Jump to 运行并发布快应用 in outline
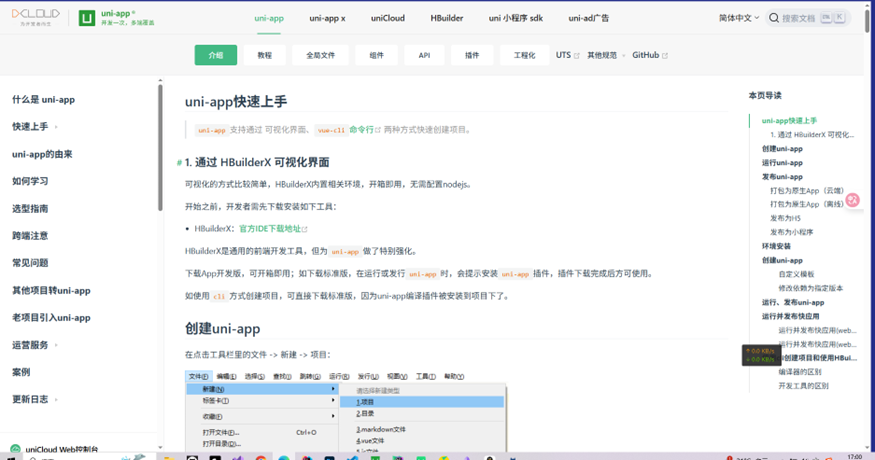 [x=790, y=316]
